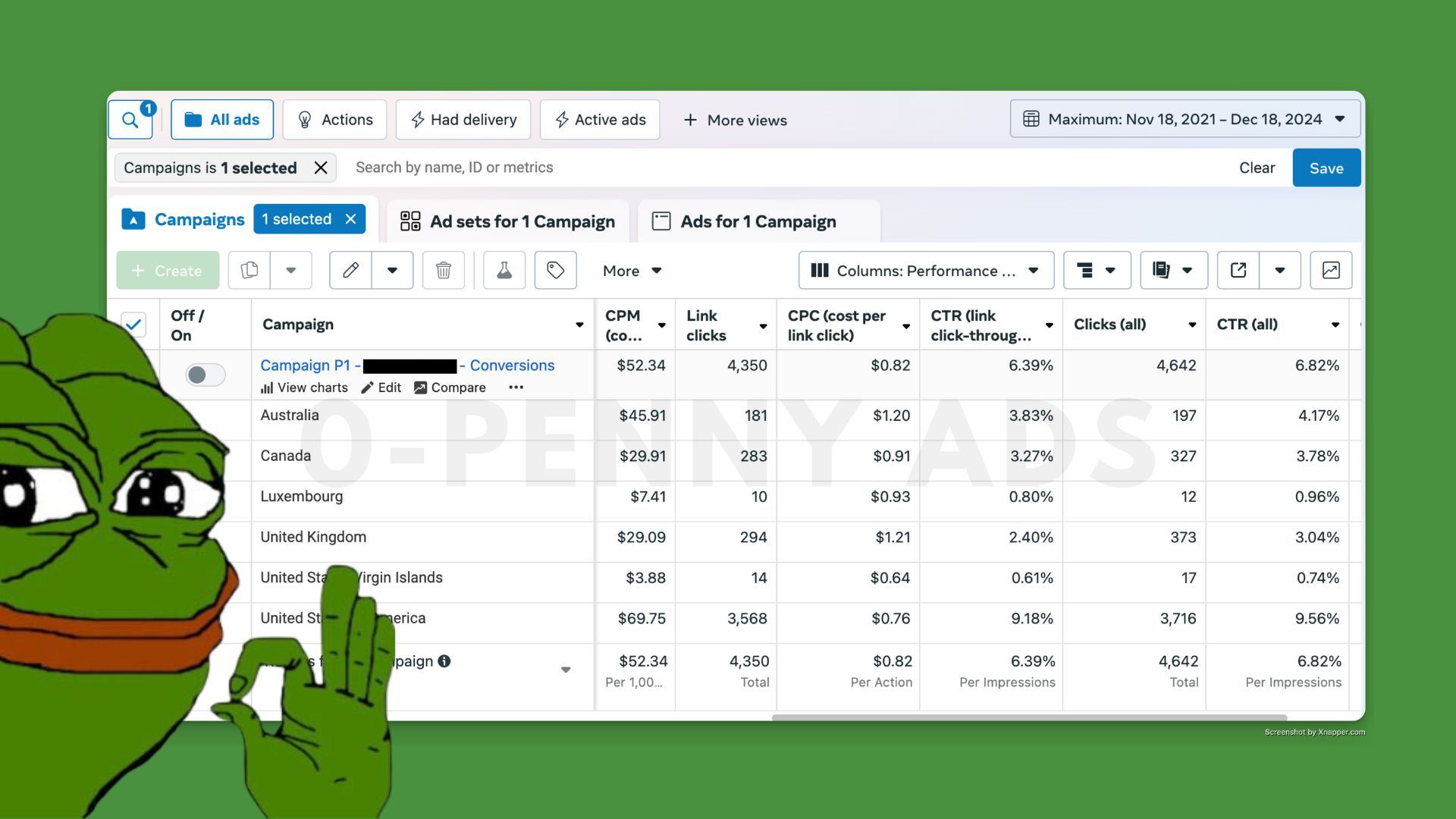Remove the Campaigns is 1 selected filter
Screen dimensions: 1456x819
(x=321, y=168)
